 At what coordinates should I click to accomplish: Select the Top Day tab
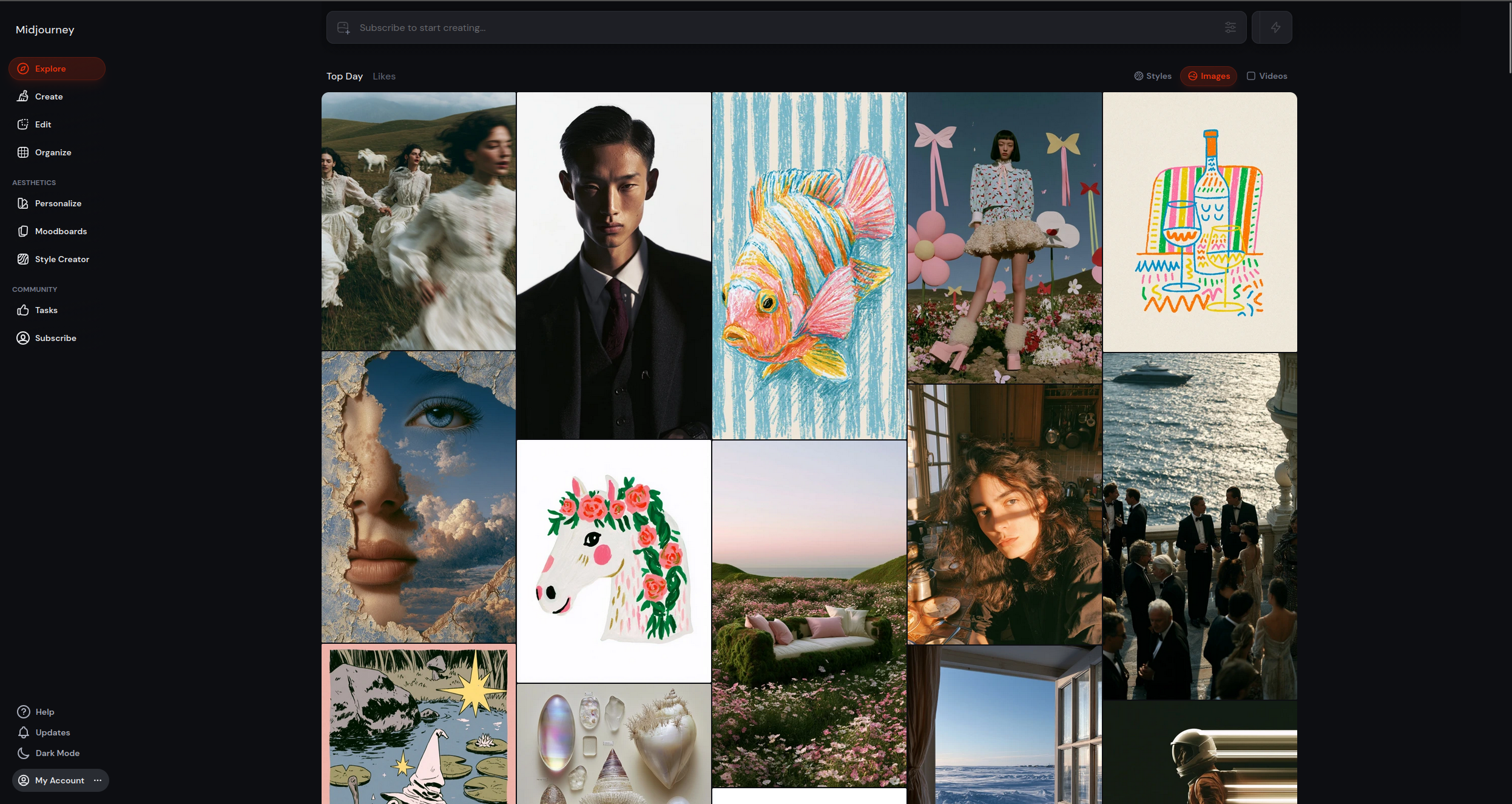coord(345,76)
